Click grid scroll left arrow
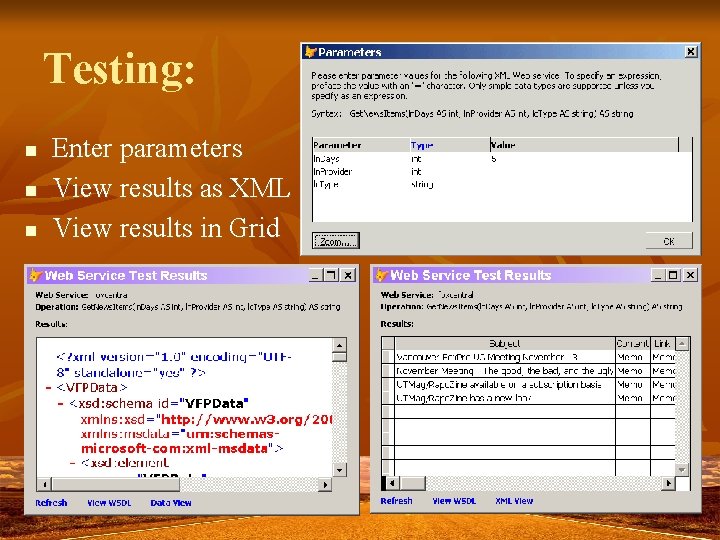The image size is (720, 540). click(x=392, y=483)
